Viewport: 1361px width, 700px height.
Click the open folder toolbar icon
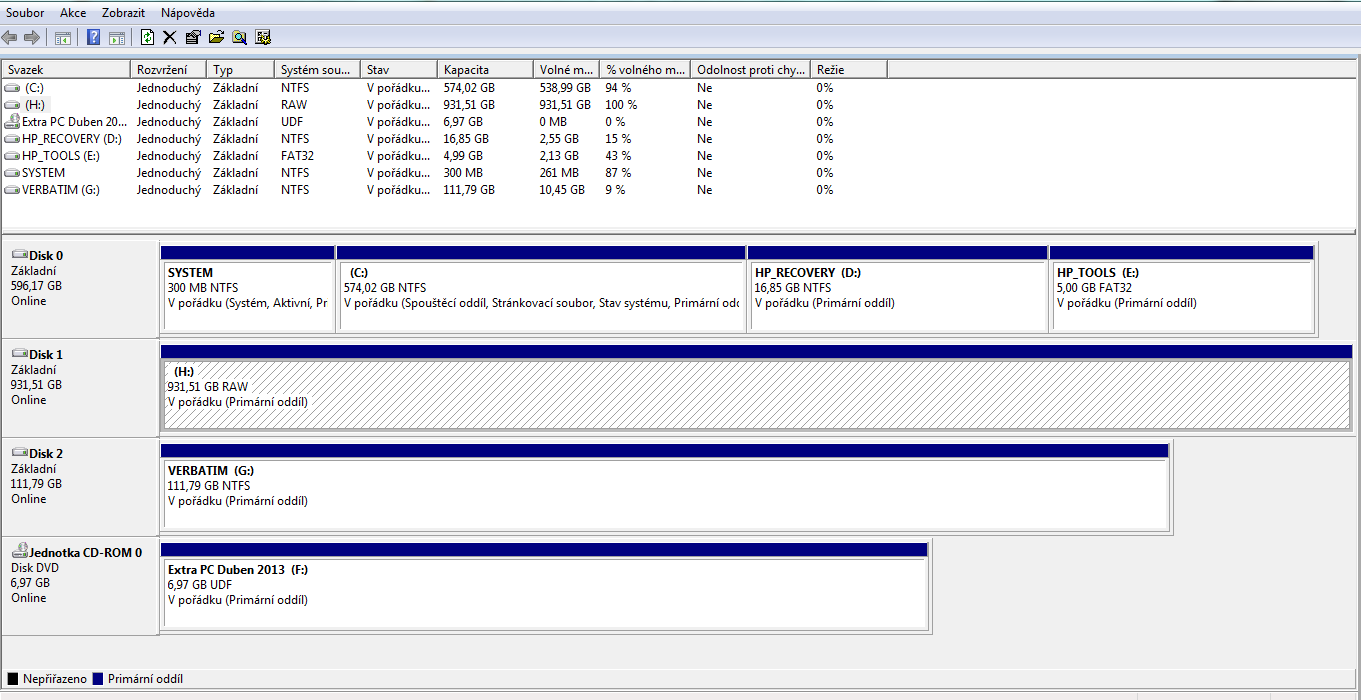[x=216, y=37]
